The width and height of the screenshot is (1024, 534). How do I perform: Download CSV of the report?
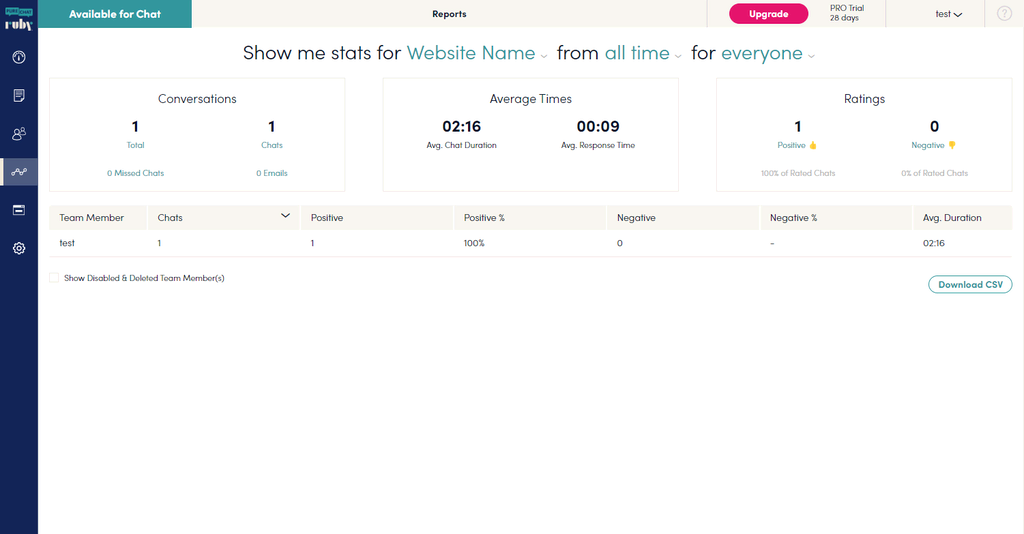coord(970,285)
